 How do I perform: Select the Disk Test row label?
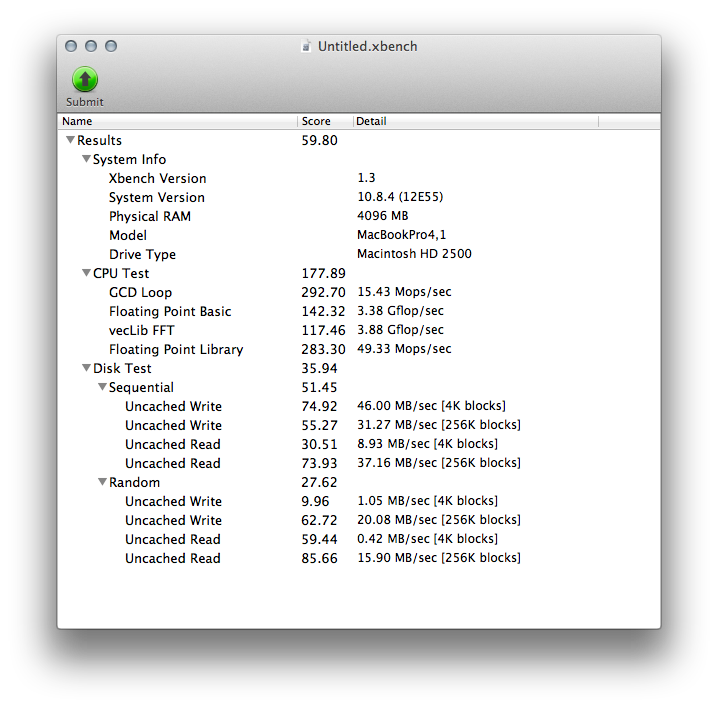pyautogui.click(x=122, y=368)
